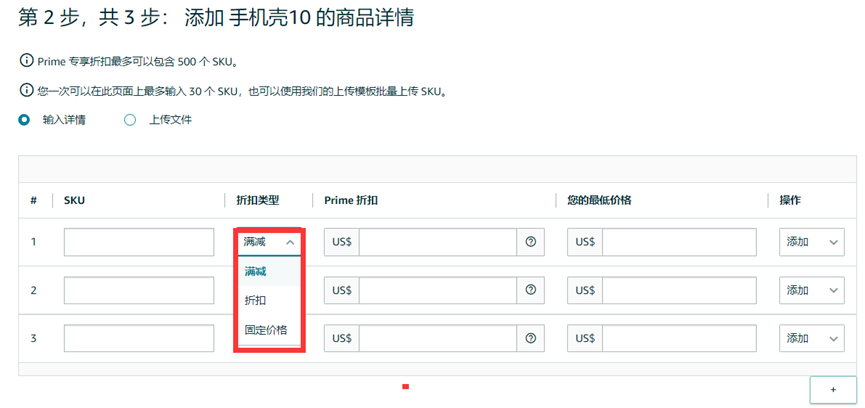Select the 输入详情 radio button

[x=25, y=120]
